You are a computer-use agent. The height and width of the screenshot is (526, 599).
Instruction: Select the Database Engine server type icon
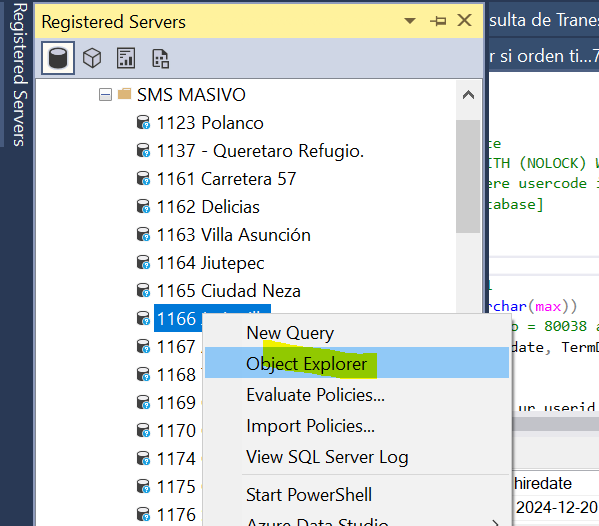pyautogui.click(x=58, y=58)
